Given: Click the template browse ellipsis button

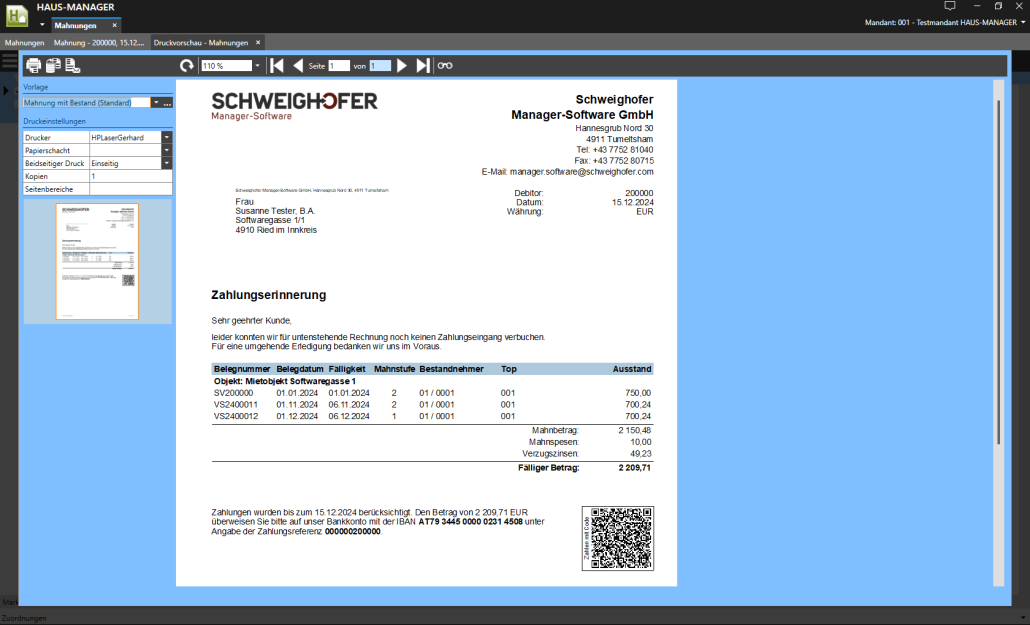Looking at the screenshot, I should click(168, 103).
